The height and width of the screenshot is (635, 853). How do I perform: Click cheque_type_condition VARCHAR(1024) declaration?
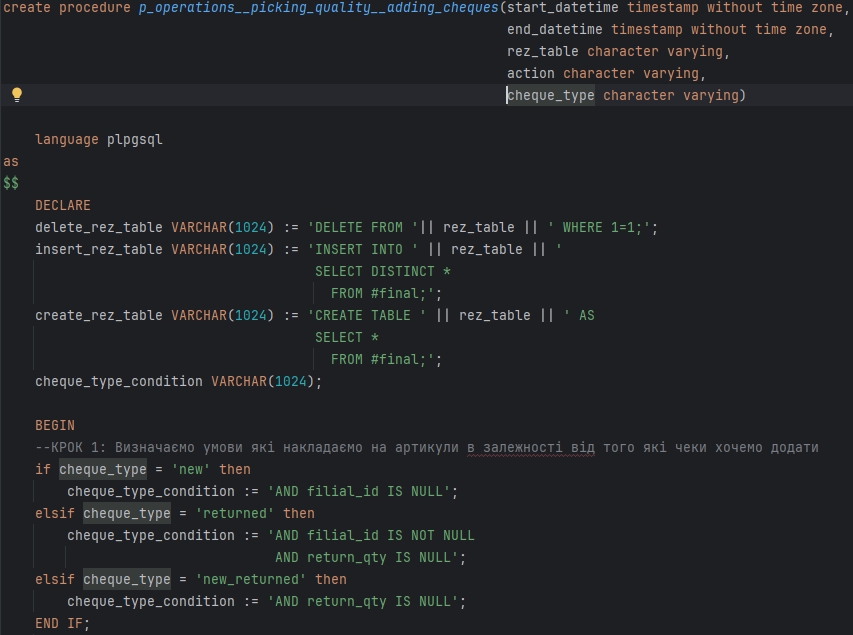[178, 381]
